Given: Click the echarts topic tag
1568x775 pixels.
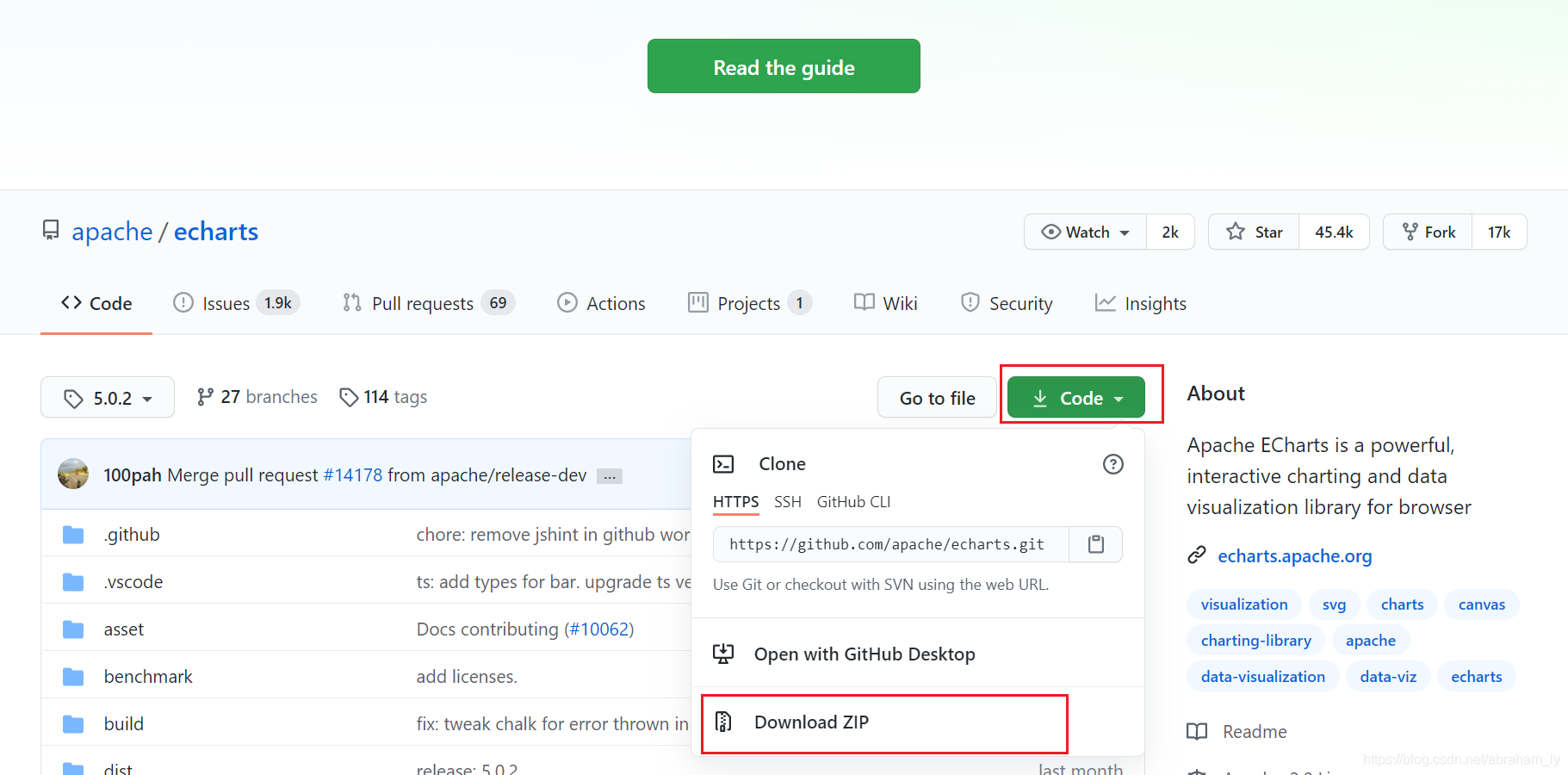Looking at the screenshot, I should [x=1476, y=677].
